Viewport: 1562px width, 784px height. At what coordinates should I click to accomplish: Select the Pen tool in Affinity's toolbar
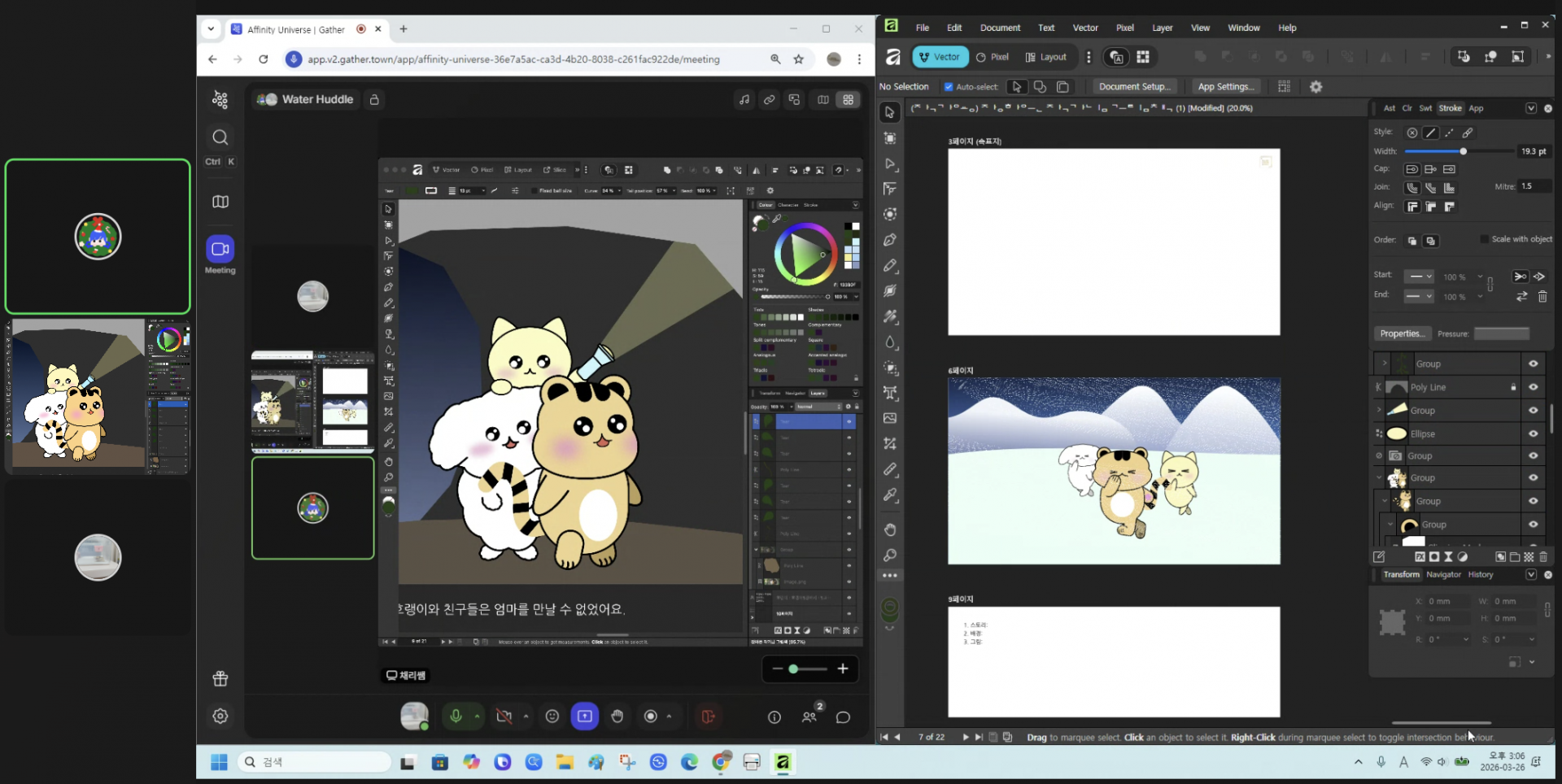click(890, 240)
